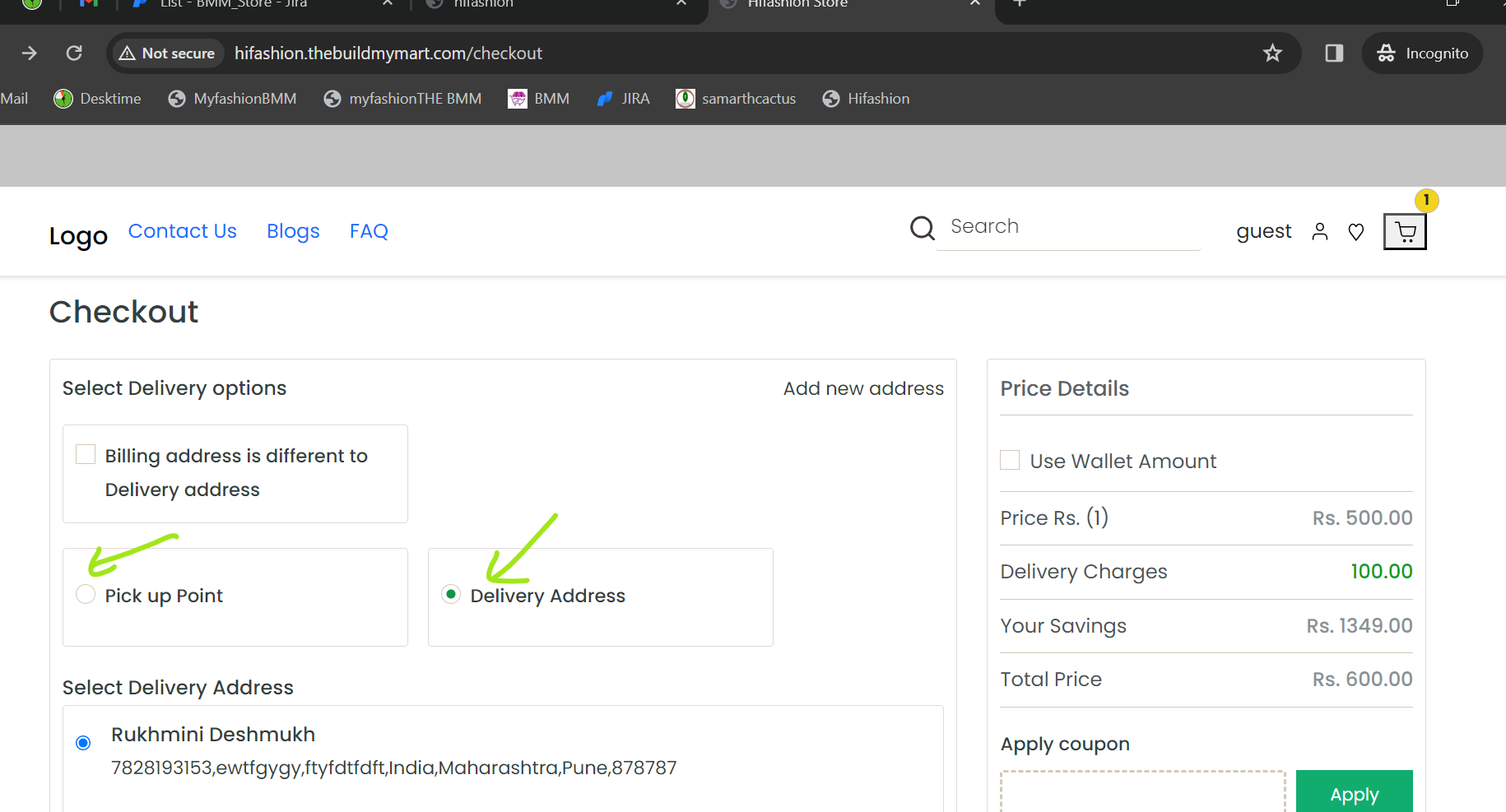Open the user account icon
The image size is (1506, 812).
(x=1320, y=232)
